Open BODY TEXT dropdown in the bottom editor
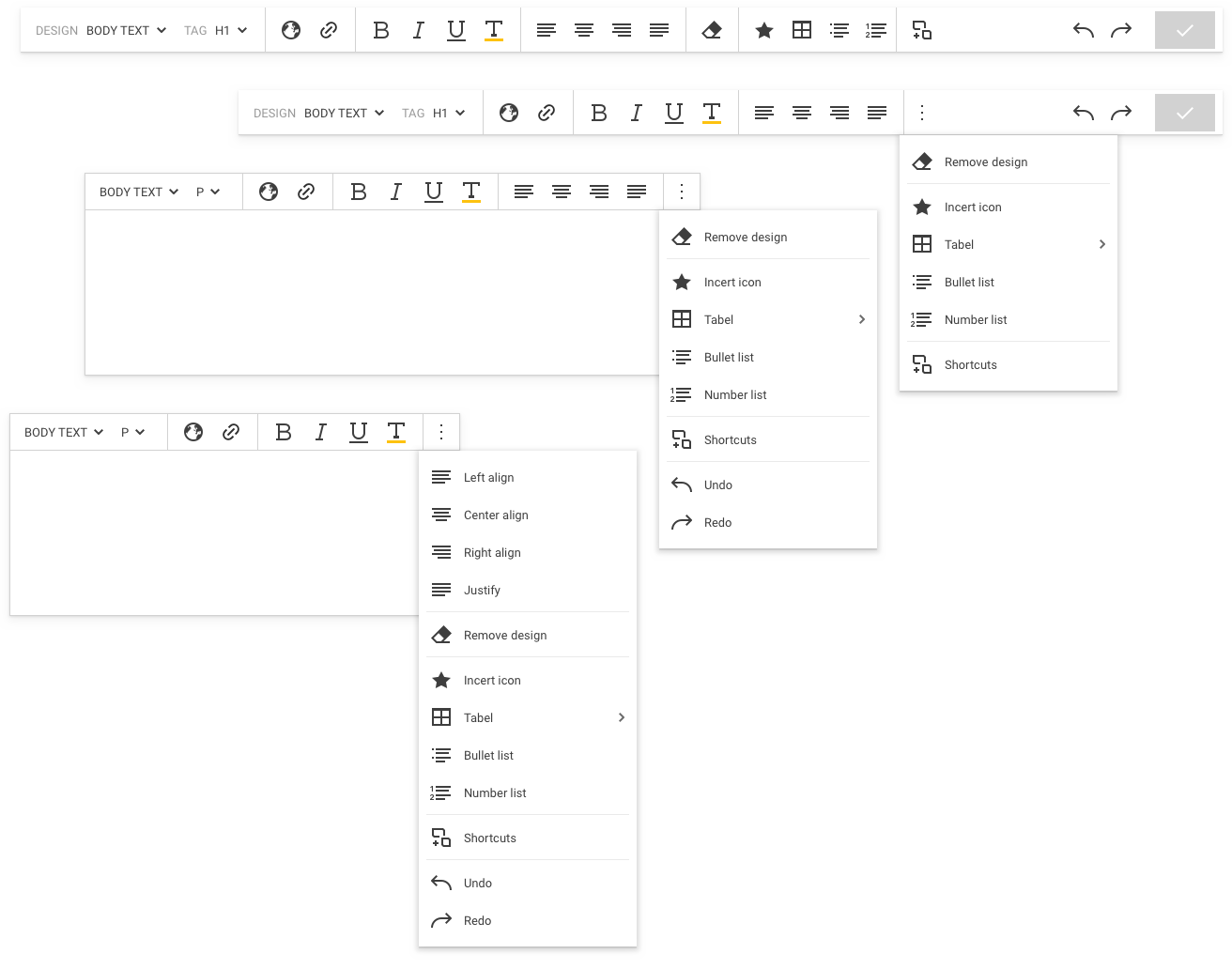Screen dimensions: 1232x969 tap(64, 432)
